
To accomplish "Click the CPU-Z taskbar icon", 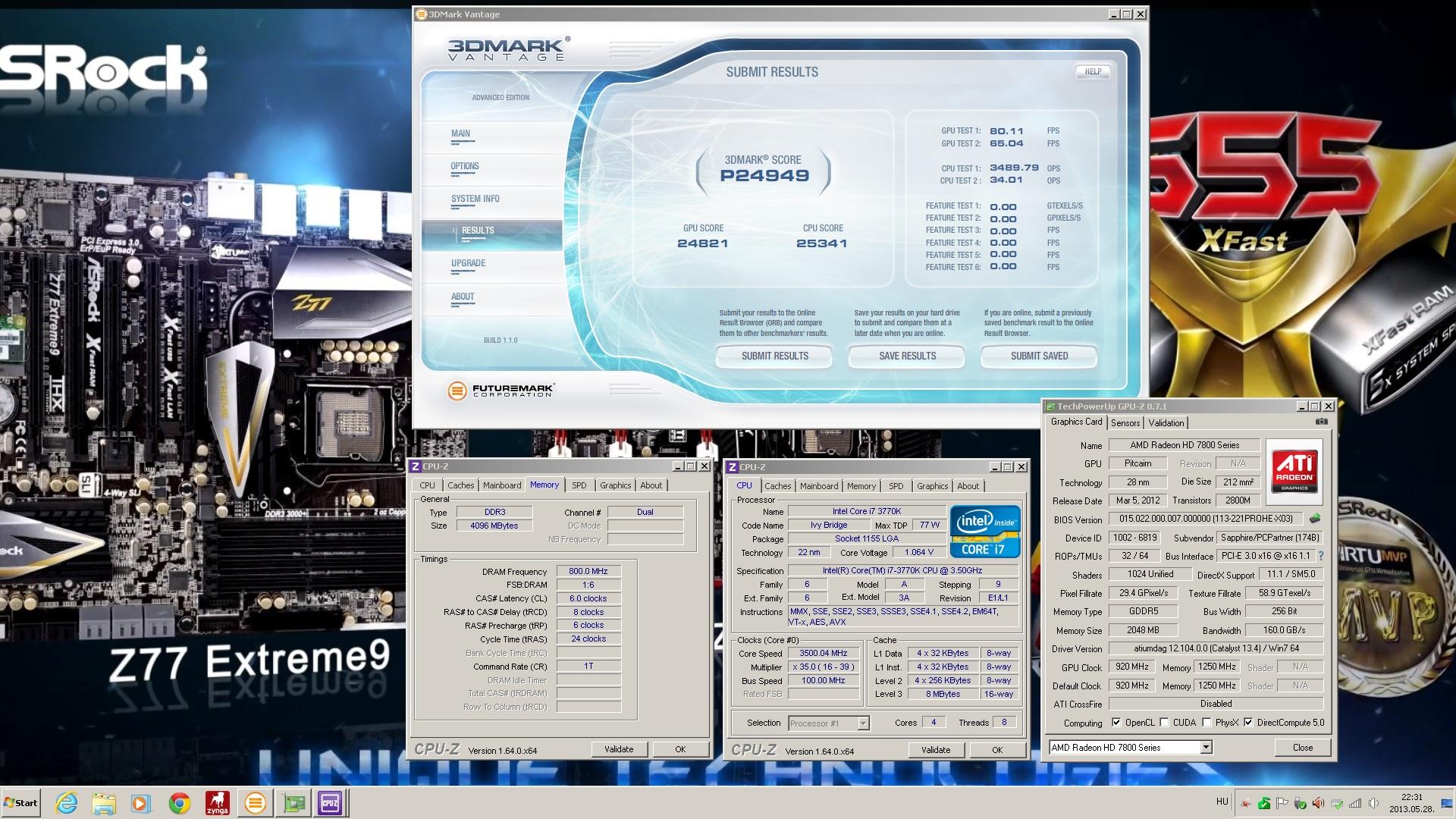I will click(330, 803).
